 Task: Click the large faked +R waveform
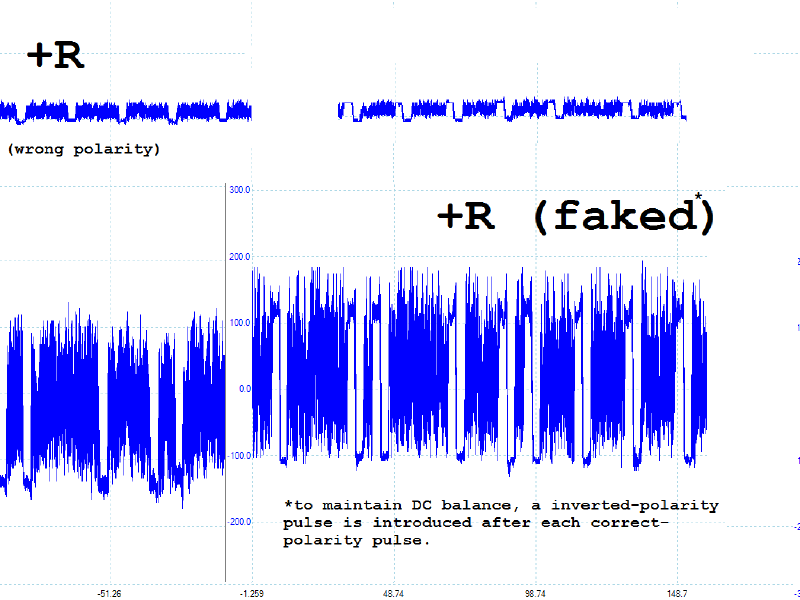pos(480,370)
